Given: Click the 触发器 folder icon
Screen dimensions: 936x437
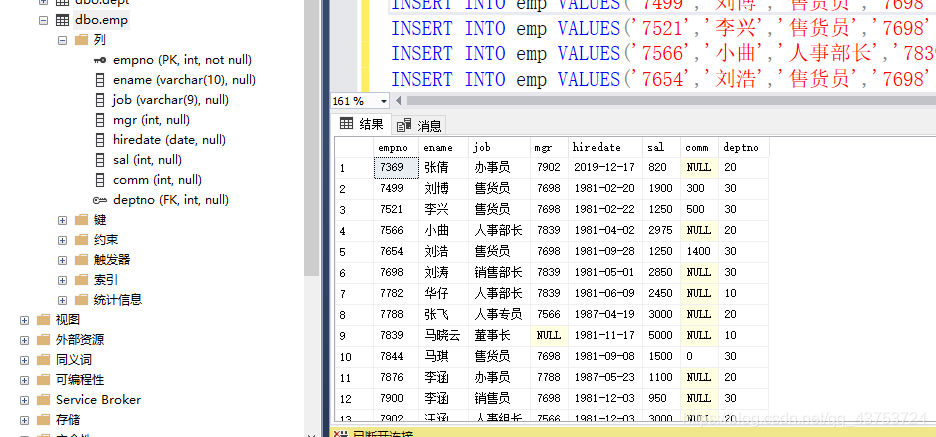Looking at the screenshot, I should 81,260.
